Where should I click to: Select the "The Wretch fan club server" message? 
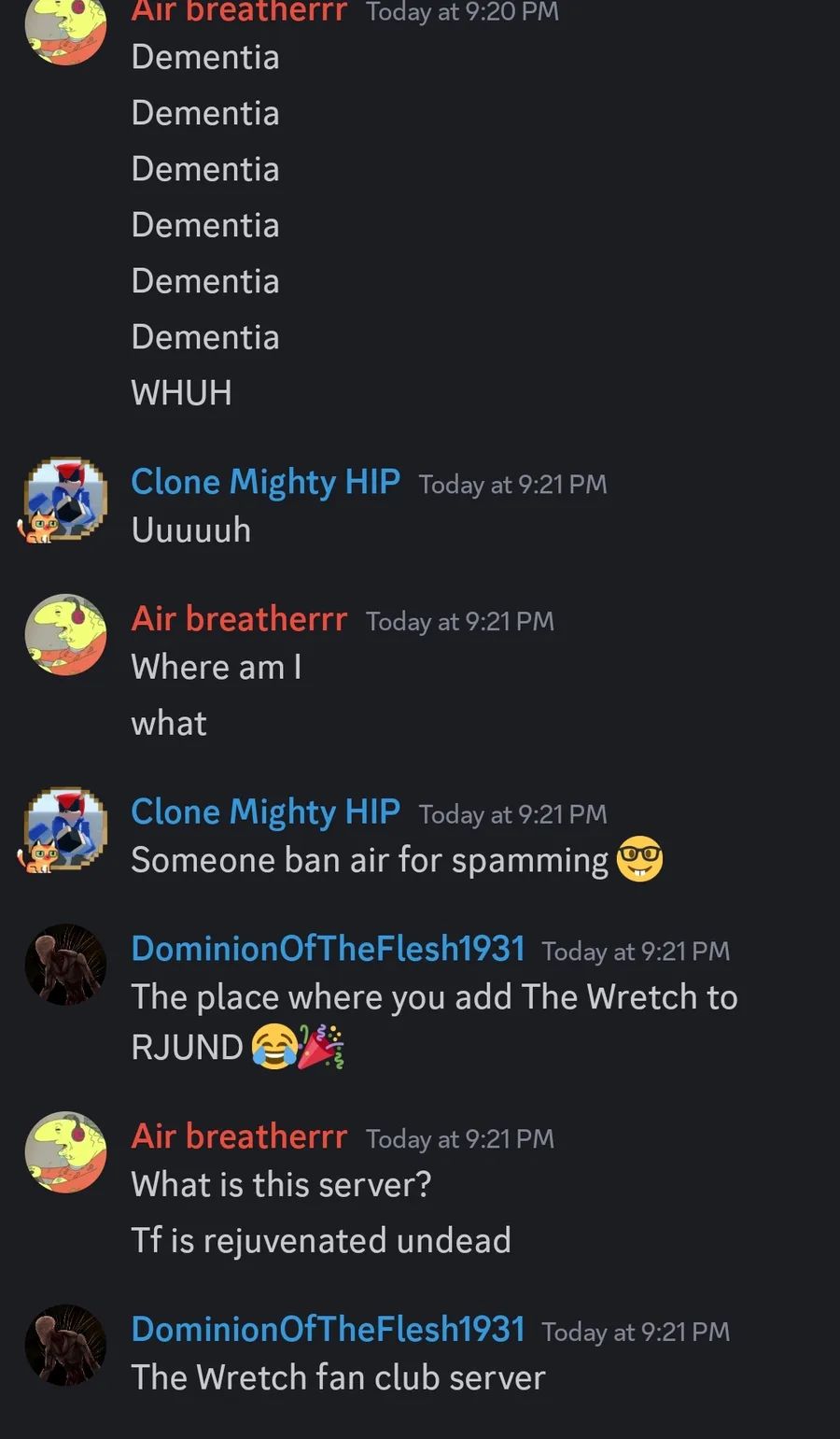[x=338, y=1378]
